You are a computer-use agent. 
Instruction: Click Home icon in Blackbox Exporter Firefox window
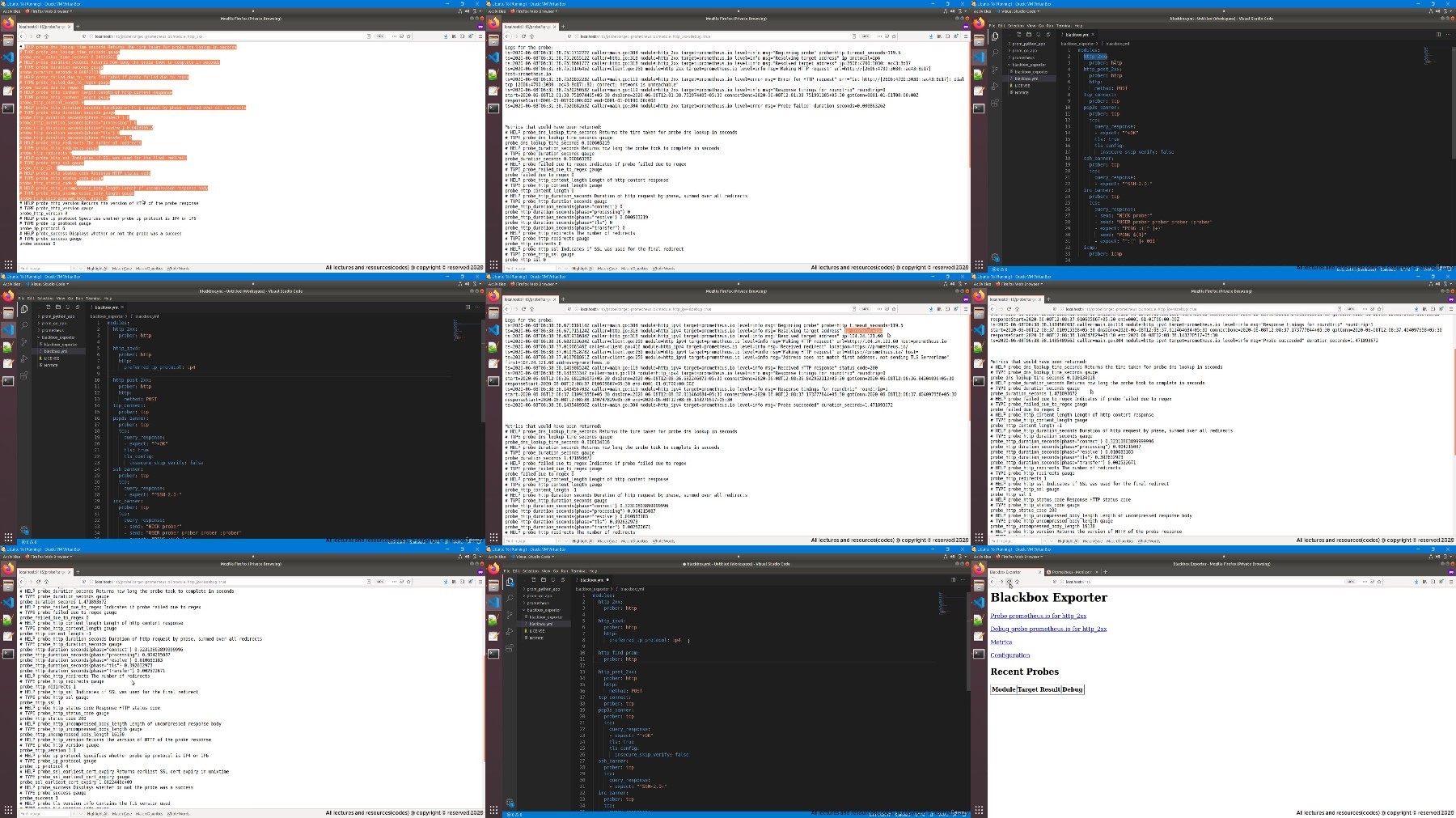(x=1017, y=582)
